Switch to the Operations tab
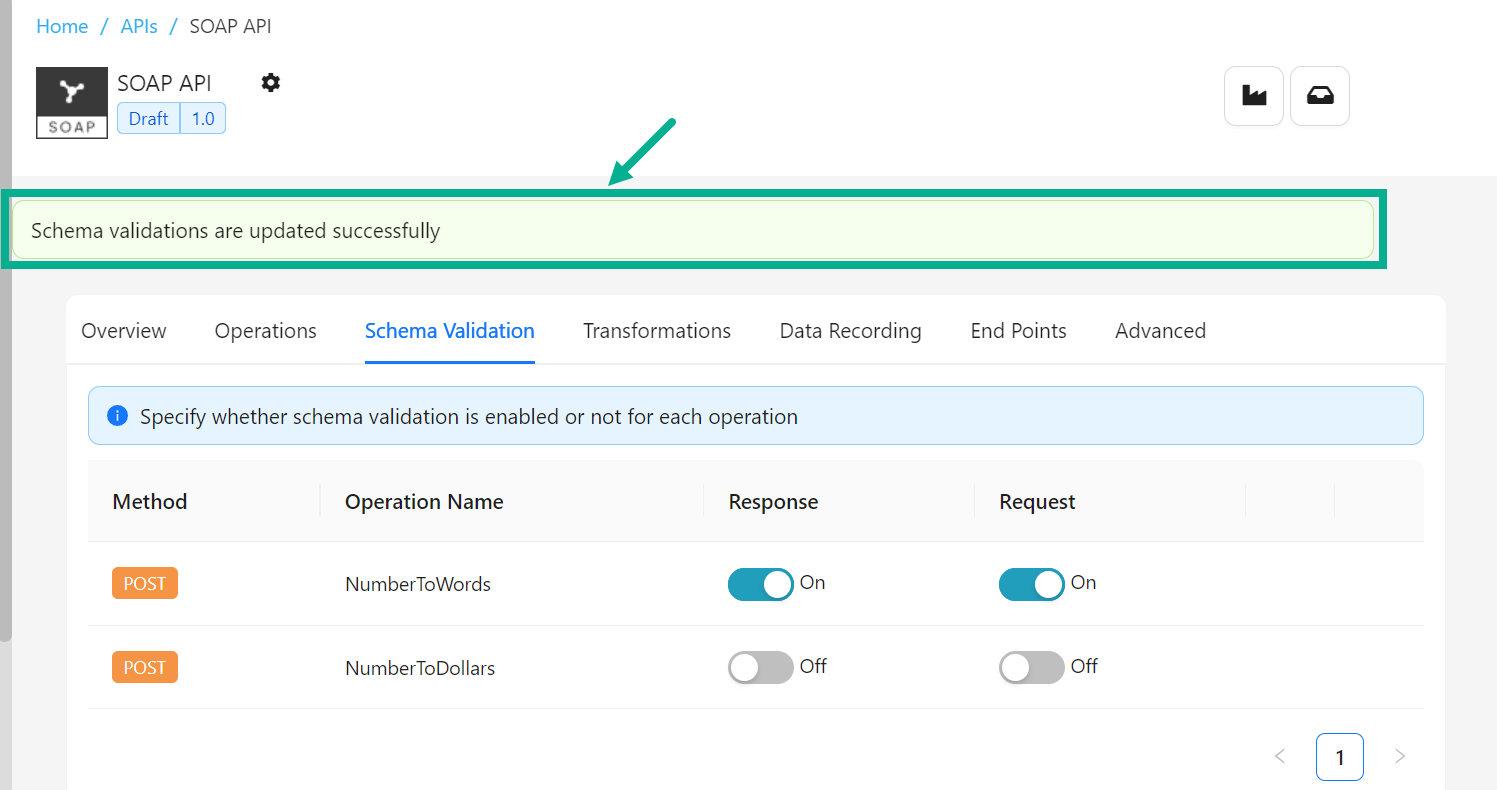The width and height of the screenshot is (1497, 790). tap(265, 331)
